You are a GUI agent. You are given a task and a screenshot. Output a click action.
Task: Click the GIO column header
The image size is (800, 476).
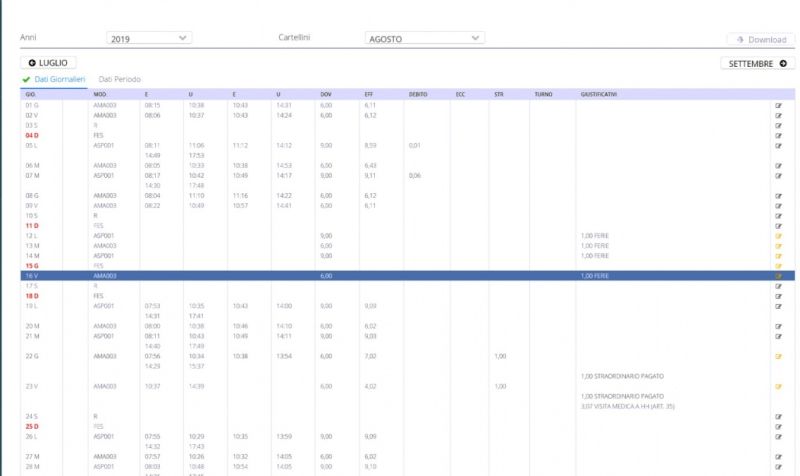point(30,94)
